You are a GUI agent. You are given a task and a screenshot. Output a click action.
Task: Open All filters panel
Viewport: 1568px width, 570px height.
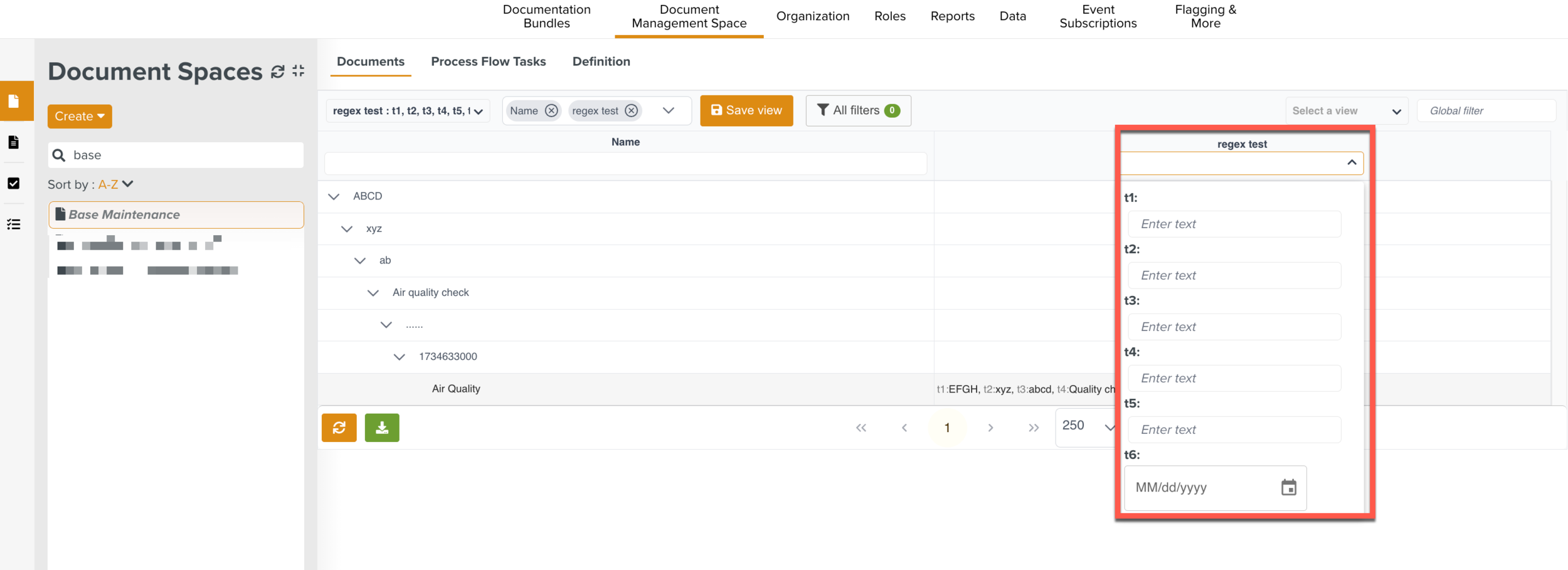tap(858, 111)
